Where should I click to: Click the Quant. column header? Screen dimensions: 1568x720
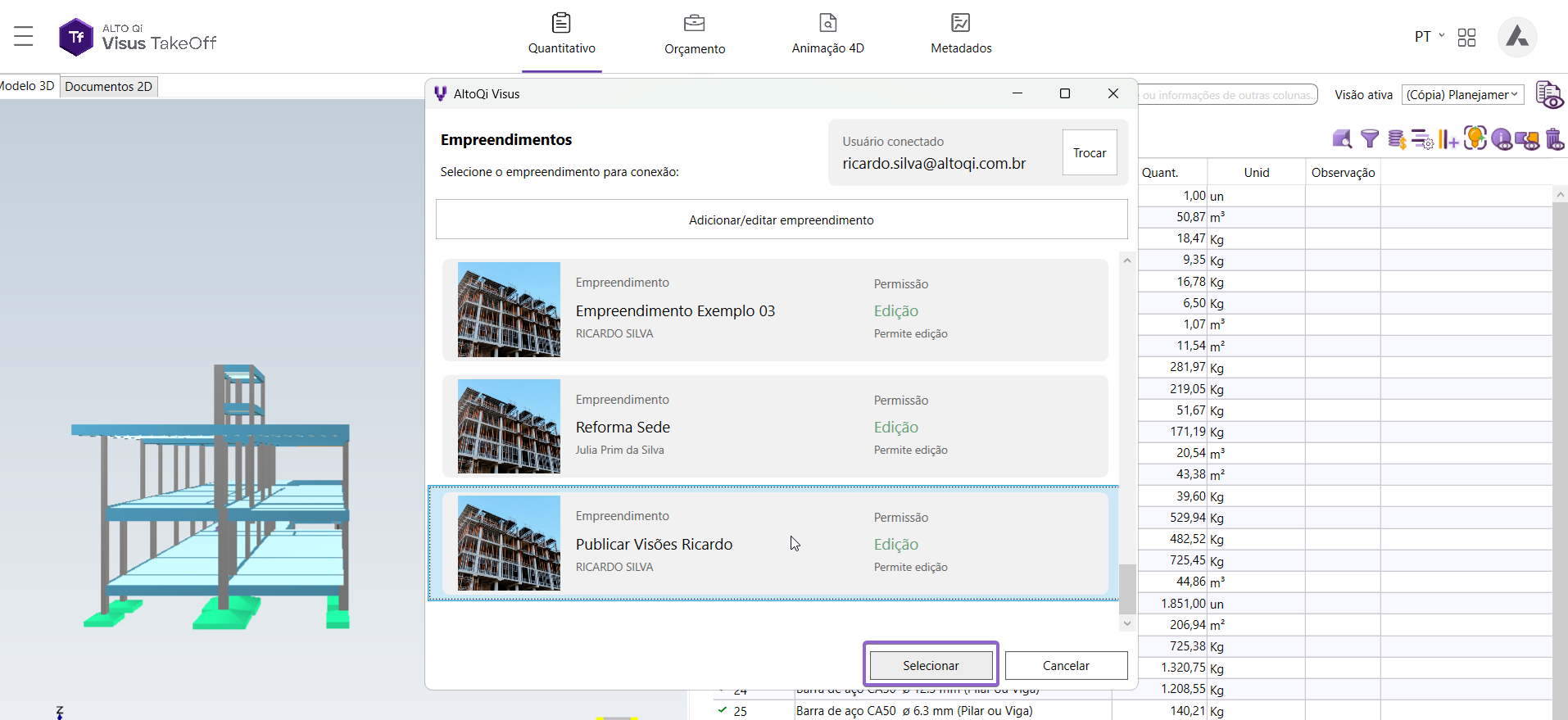pos(1172,172)
